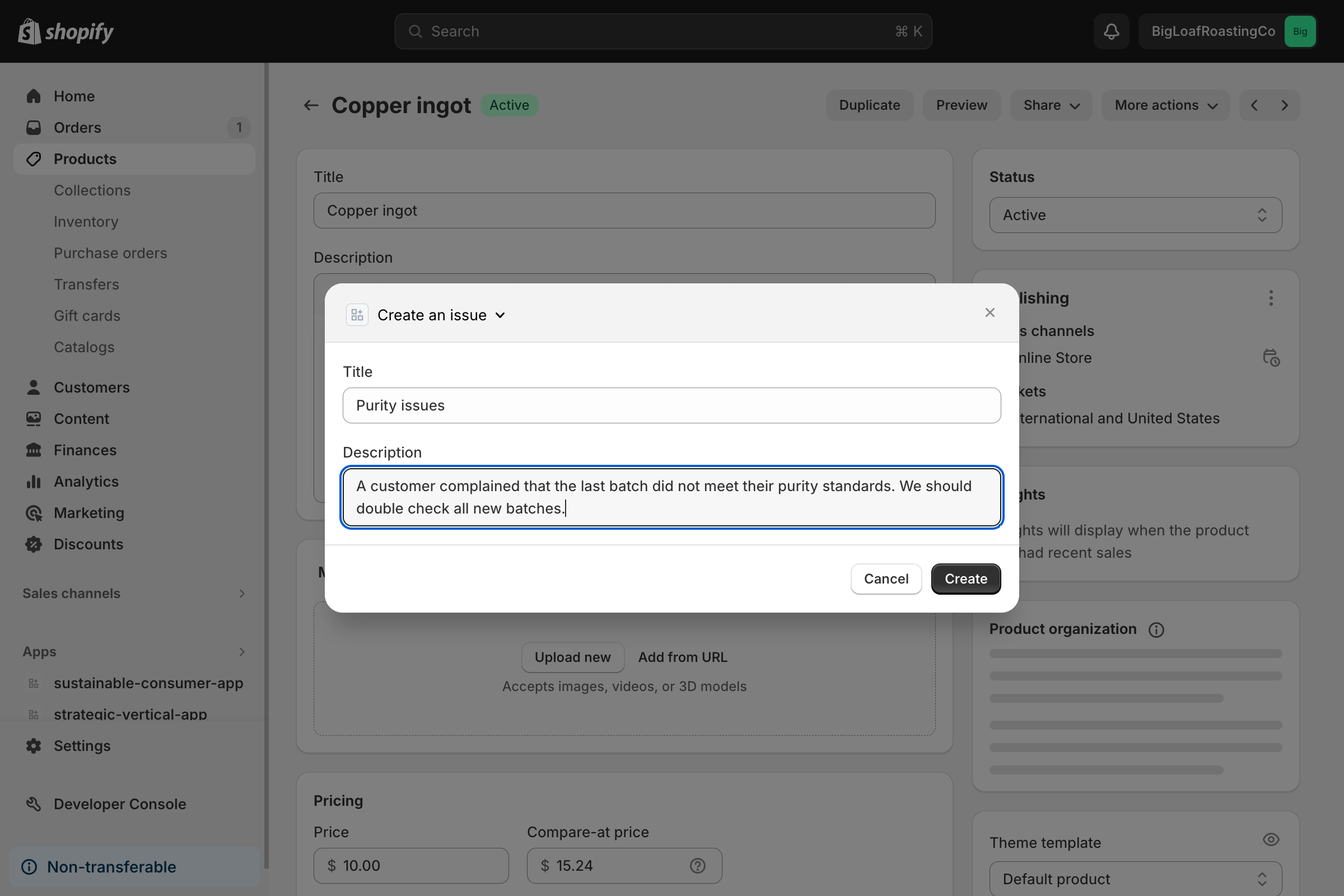Image resolution: width=1344 pixels, height=896 pixels.
Task: Click the Preview button
Action: [x=961, y=105]
